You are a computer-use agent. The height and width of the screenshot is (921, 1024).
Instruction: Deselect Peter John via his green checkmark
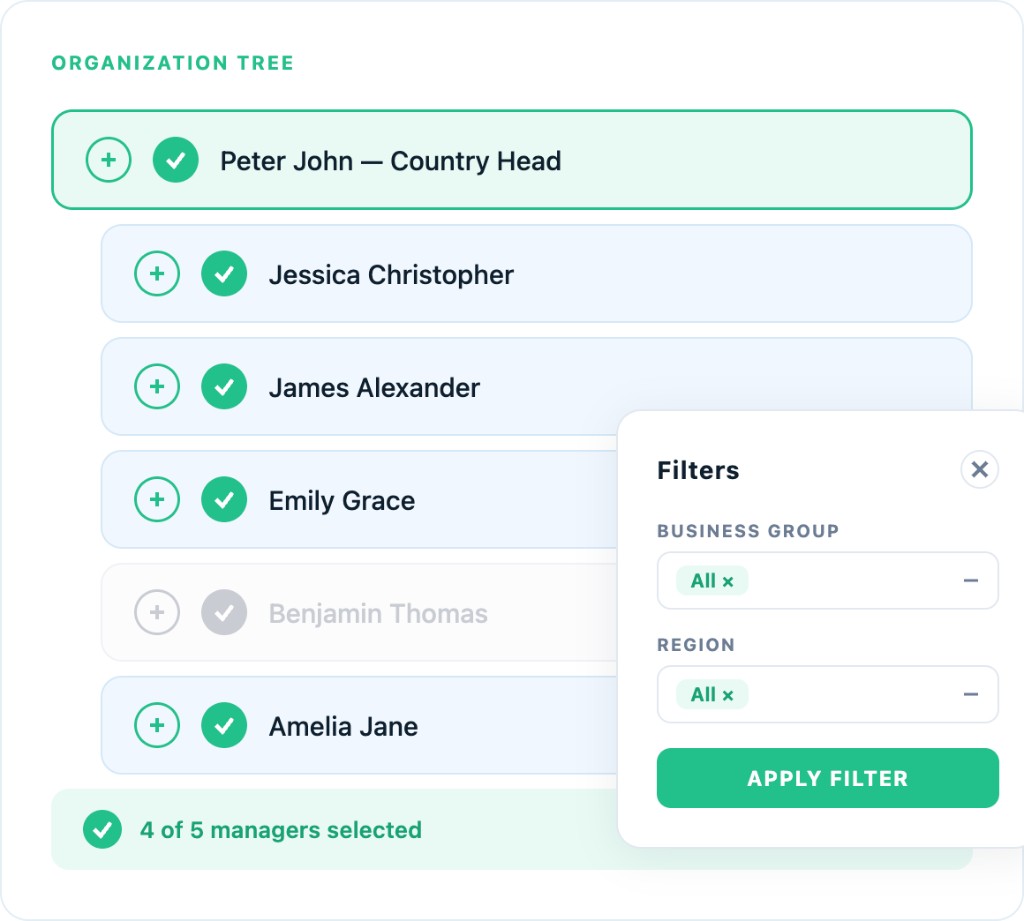tap(176, 160)
